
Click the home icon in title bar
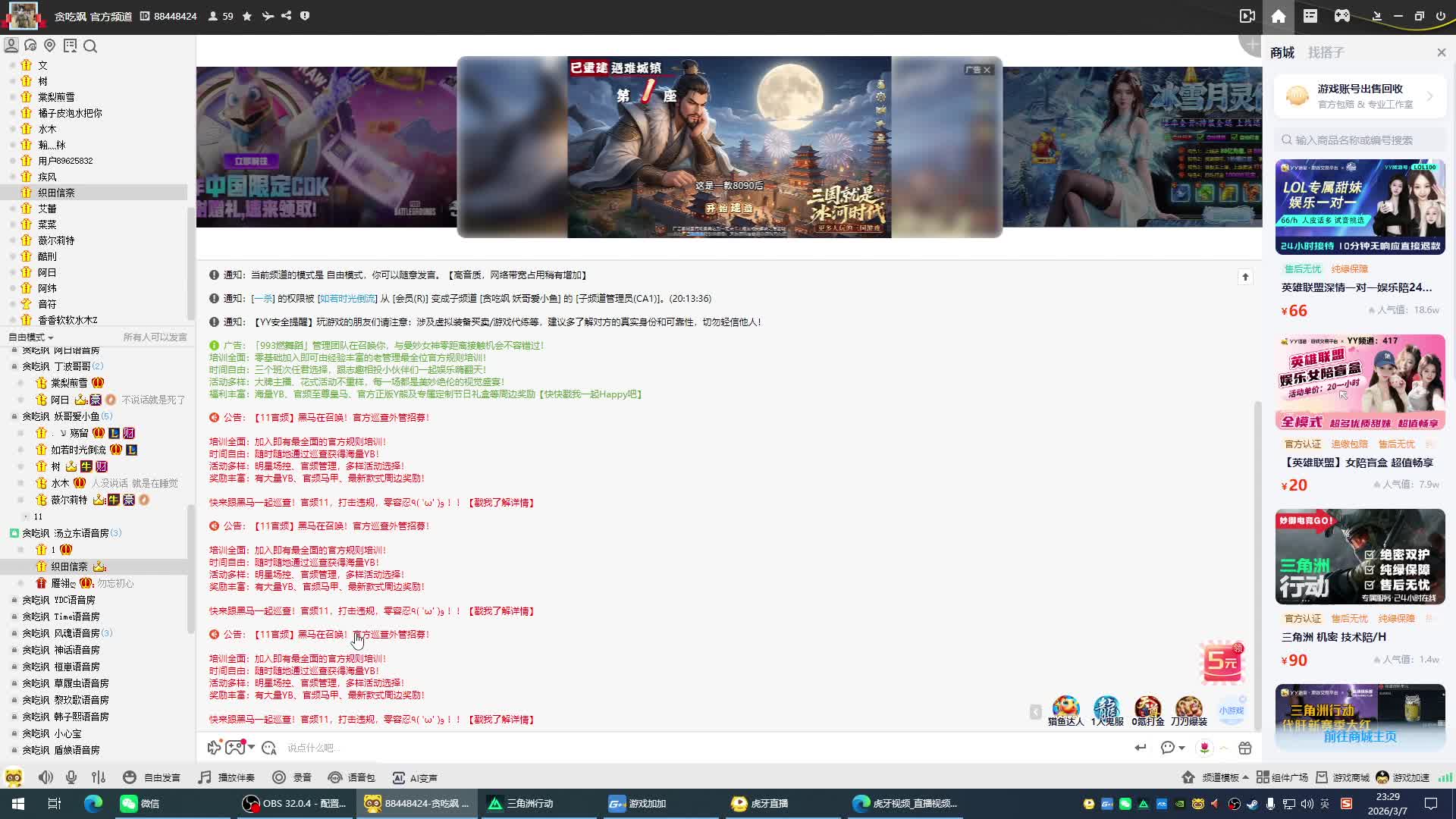coord(1279,16)
